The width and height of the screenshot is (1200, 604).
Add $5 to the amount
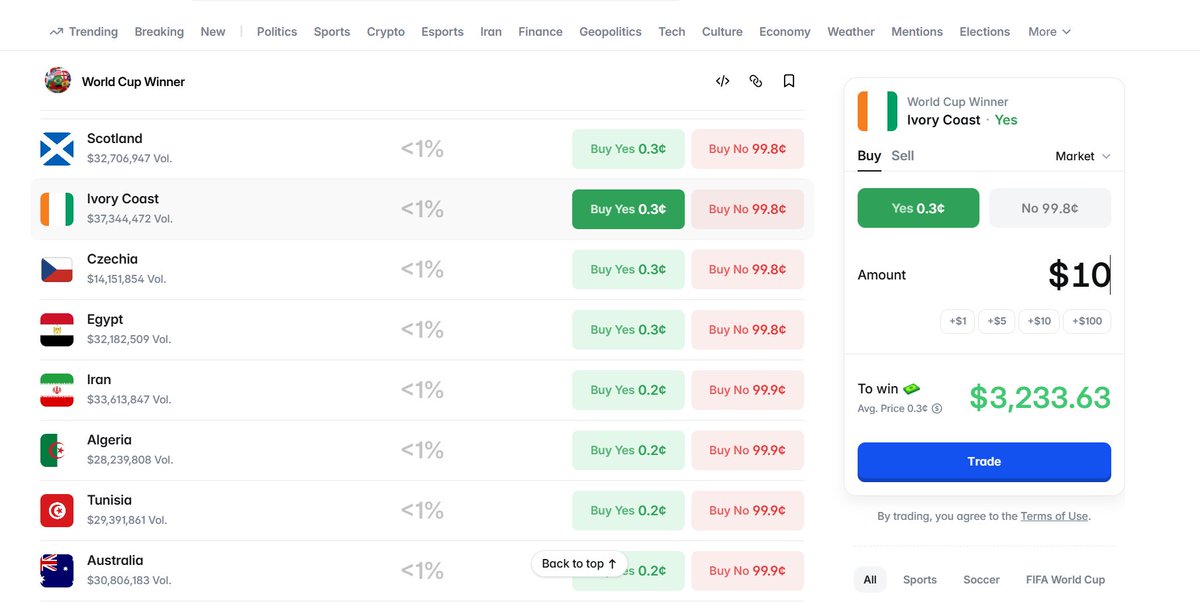click(x=996, y=321)
